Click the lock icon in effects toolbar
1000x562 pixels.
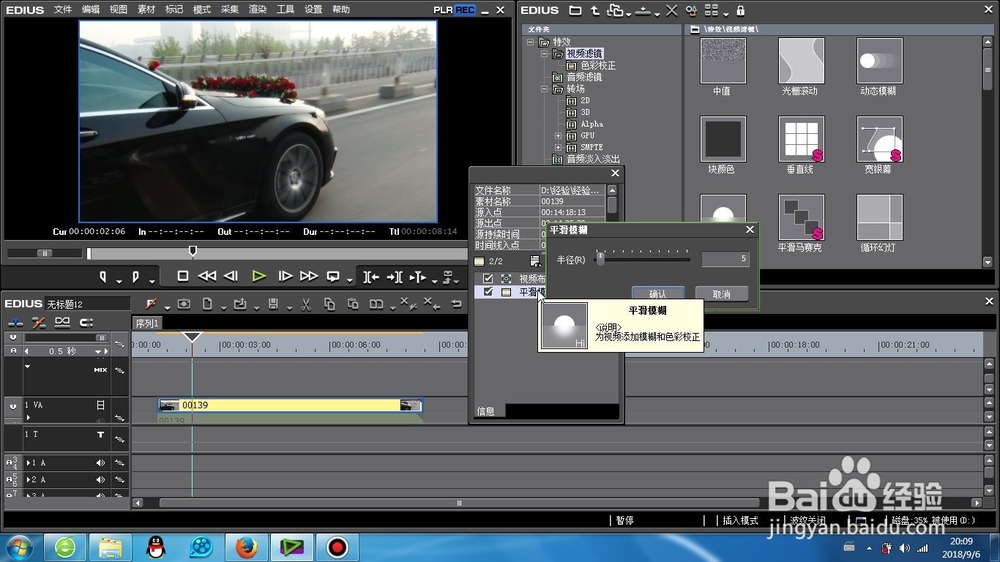click(740, 10)
